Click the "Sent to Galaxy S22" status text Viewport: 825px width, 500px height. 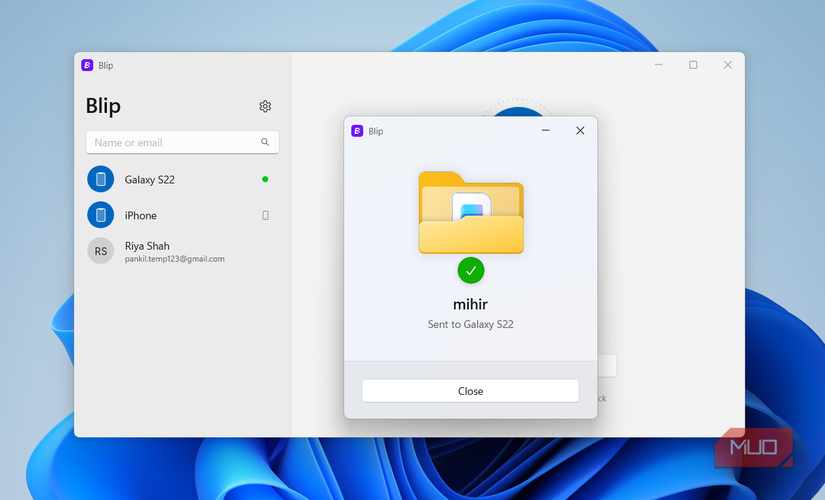[x=470, y=324]
